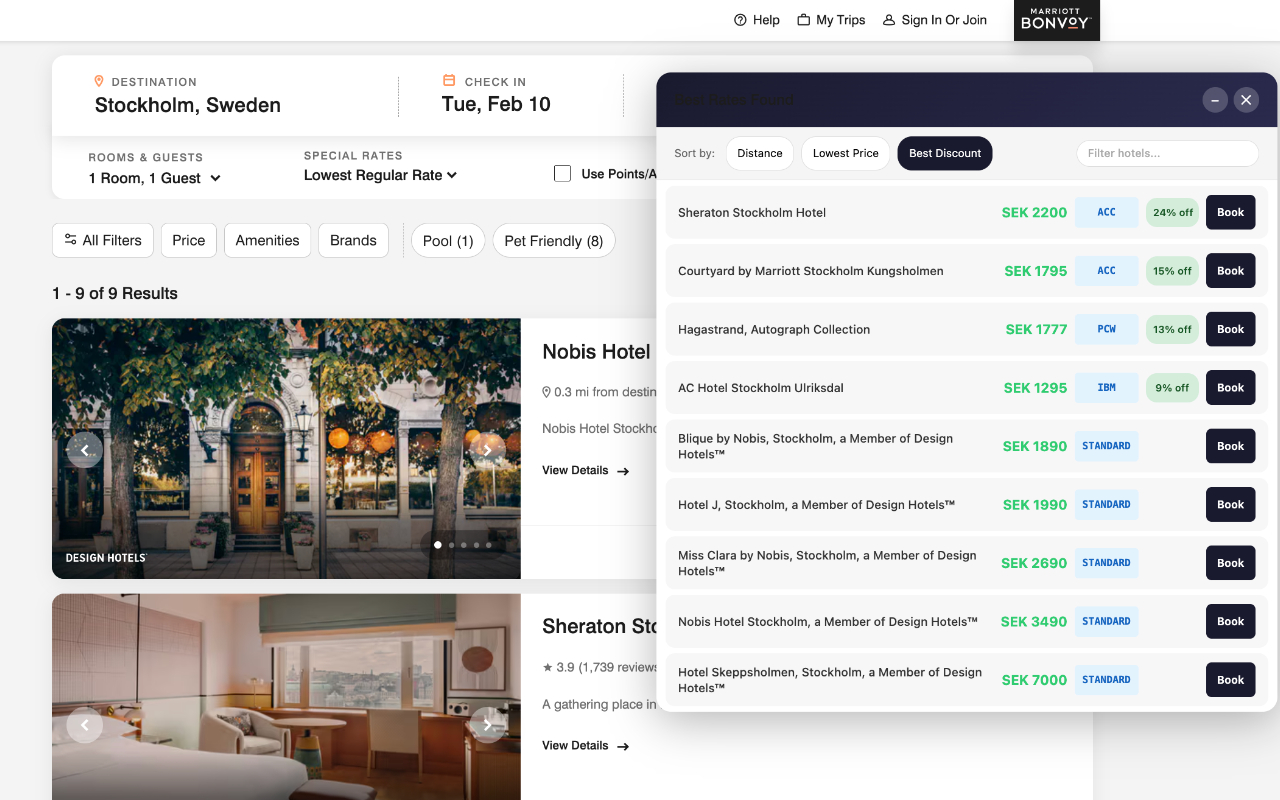Sort hotels by Lowest Price
1280x800 pixels.
point(846,153)
